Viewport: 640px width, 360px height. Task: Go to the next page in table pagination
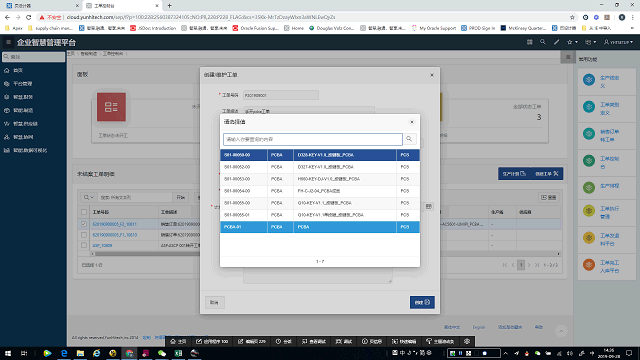tap(529, 265)
